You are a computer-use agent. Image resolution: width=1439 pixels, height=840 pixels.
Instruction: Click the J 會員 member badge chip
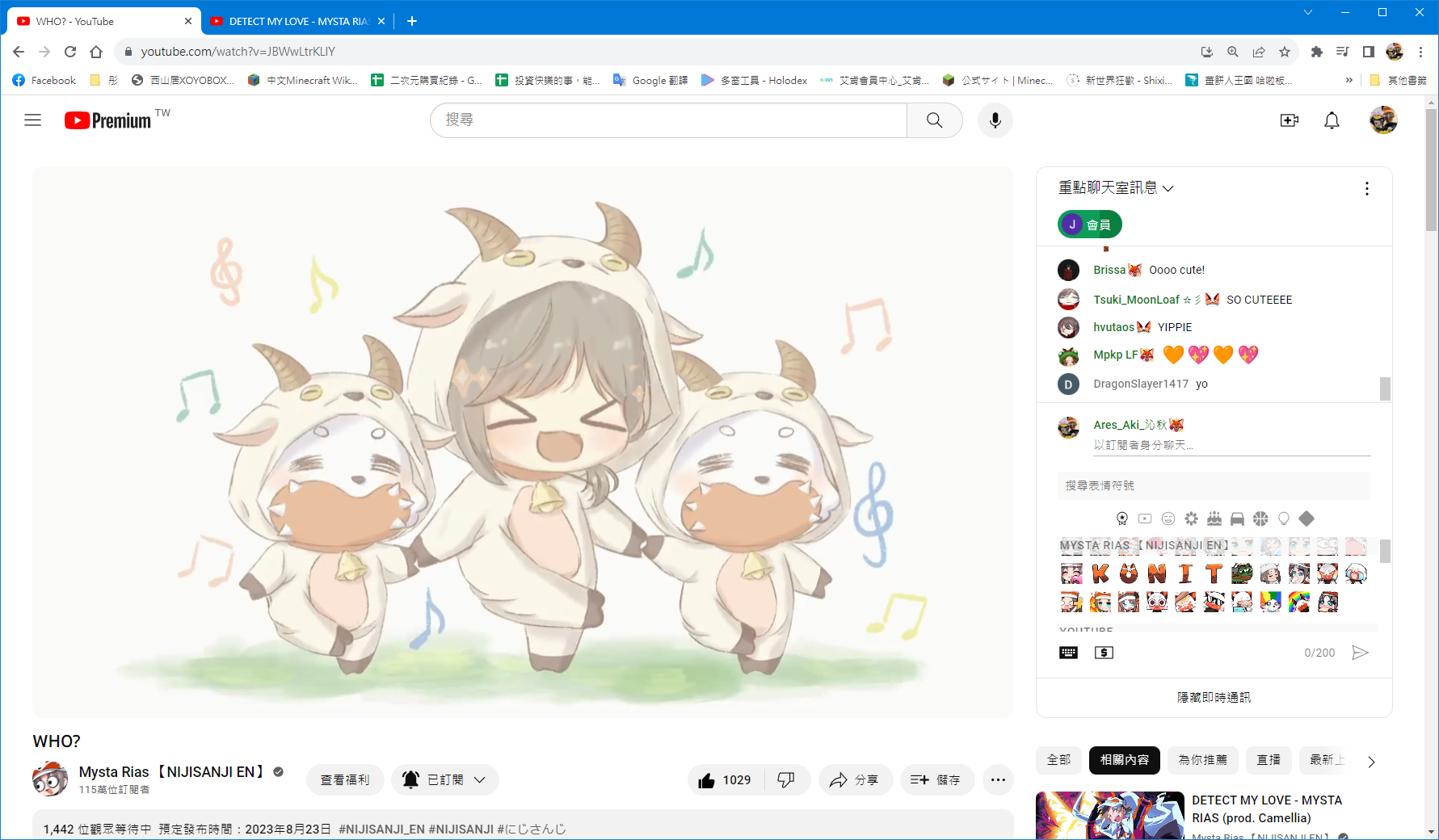coord(1089,225)
